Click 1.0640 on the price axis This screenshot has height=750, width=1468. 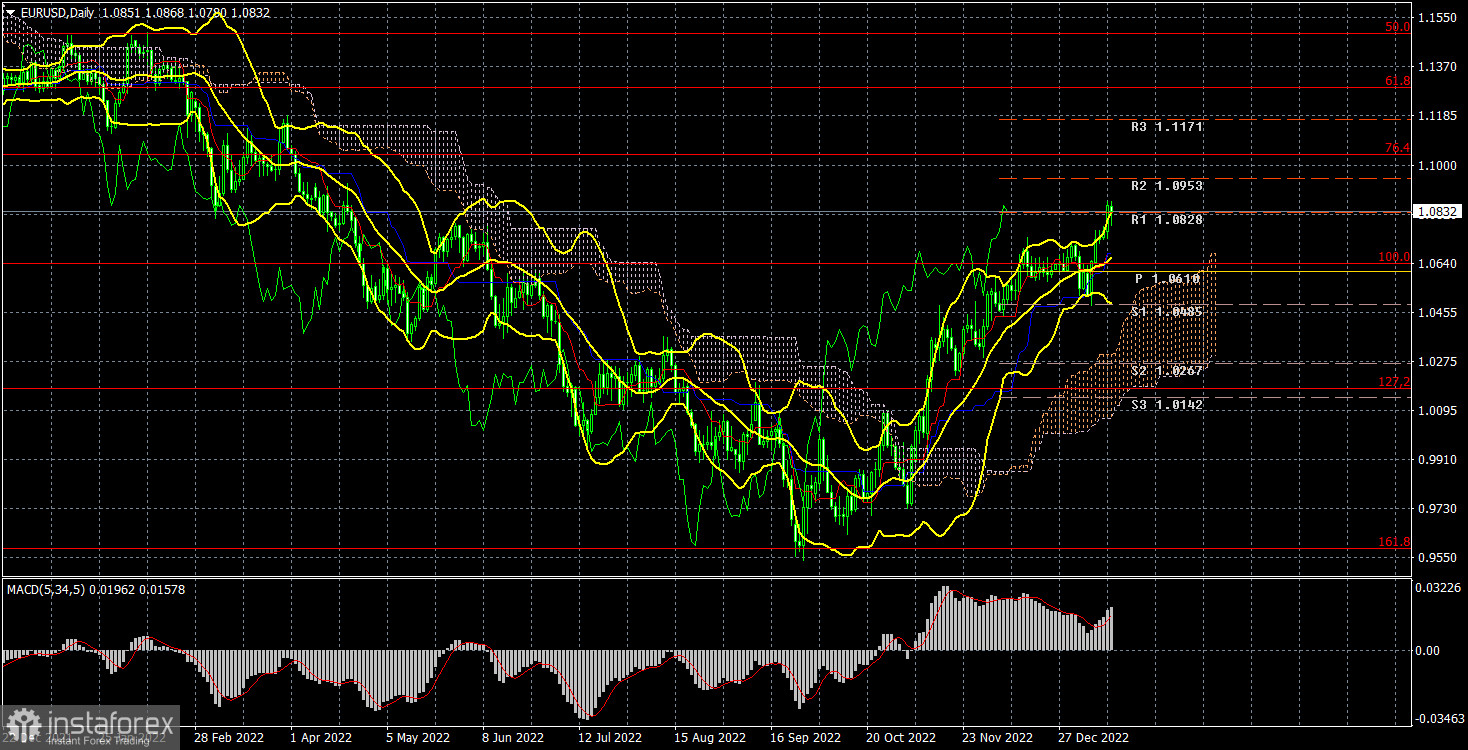point(1439,264)
